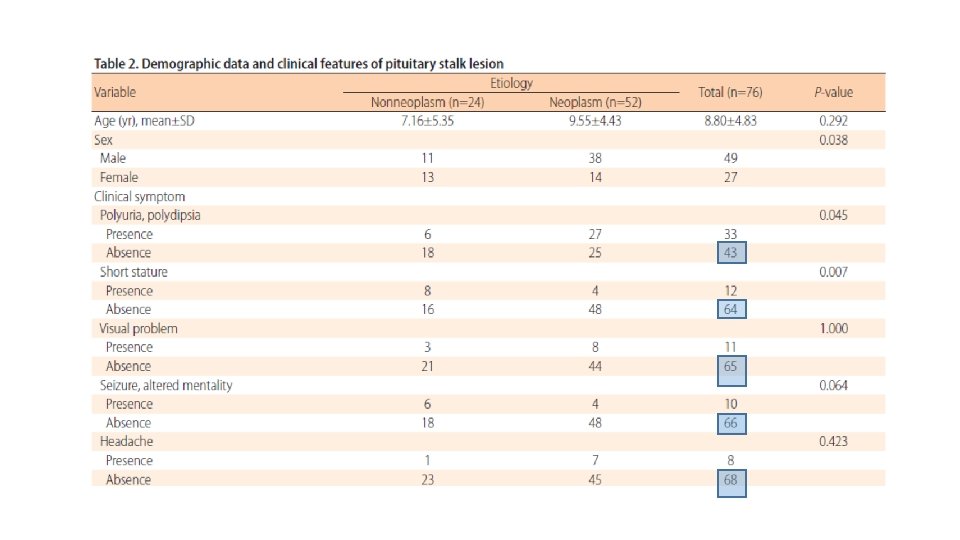Click the Sex P-value 0.038
The height and width of the screenshot is (540, 960).
(x=833, y=140)
